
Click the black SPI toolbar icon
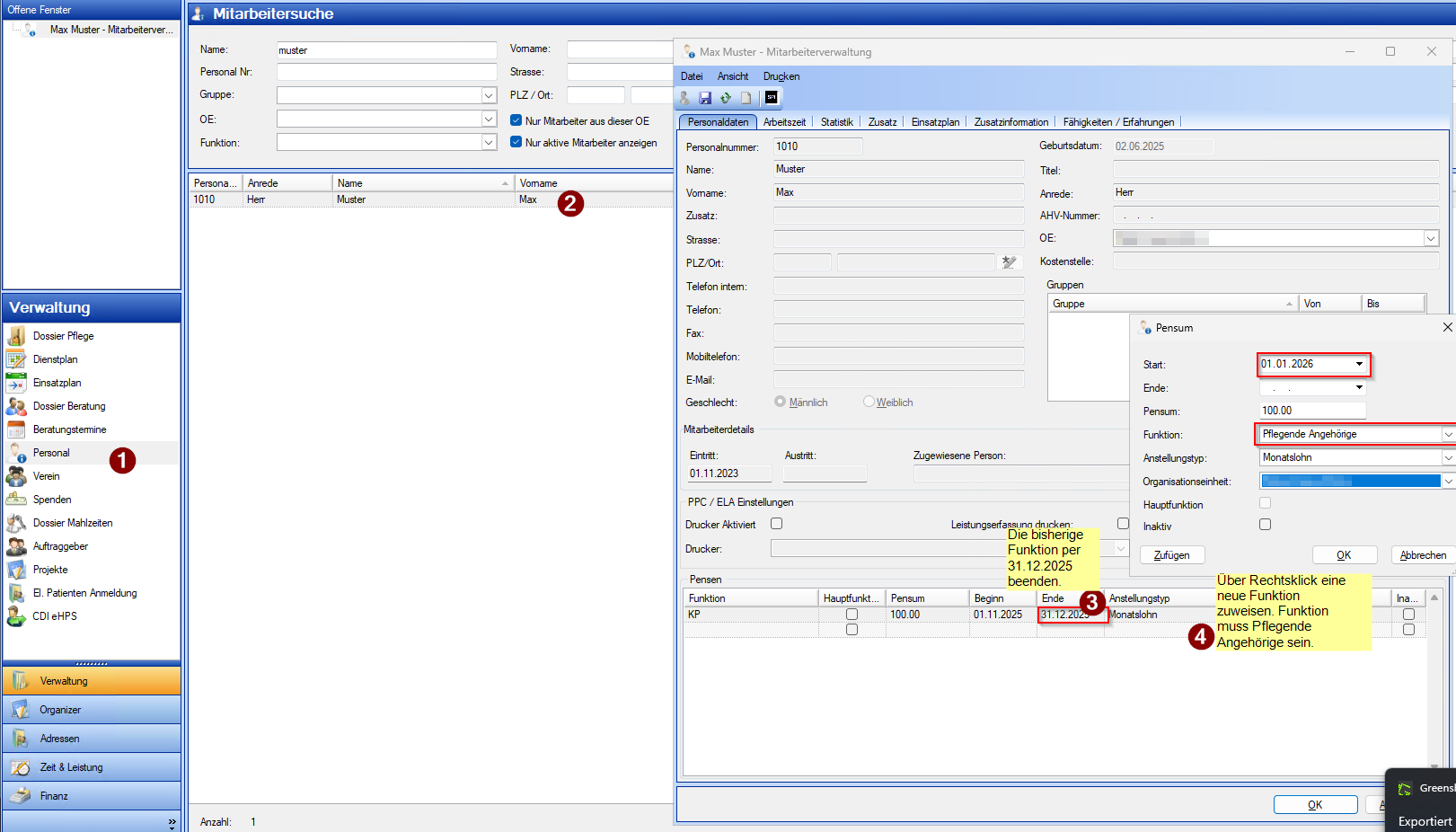[x=772, y=97]
